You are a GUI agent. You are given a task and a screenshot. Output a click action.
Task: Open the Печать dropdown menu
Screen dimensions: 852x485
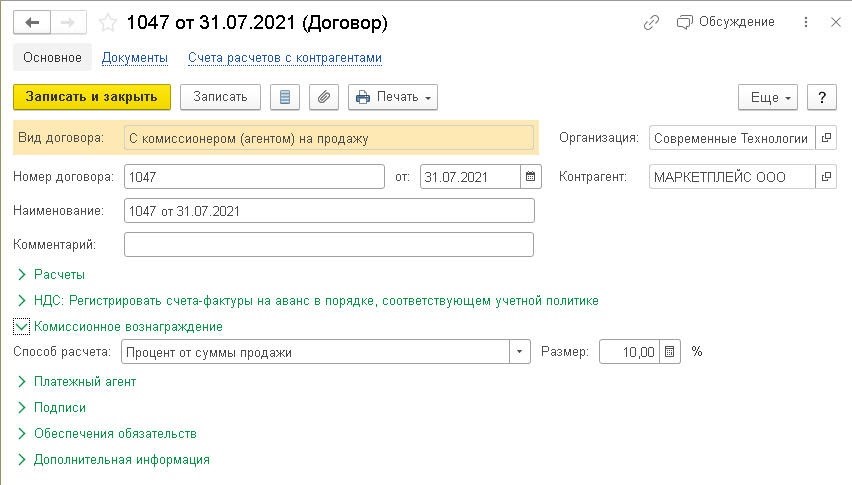[393, 97]
